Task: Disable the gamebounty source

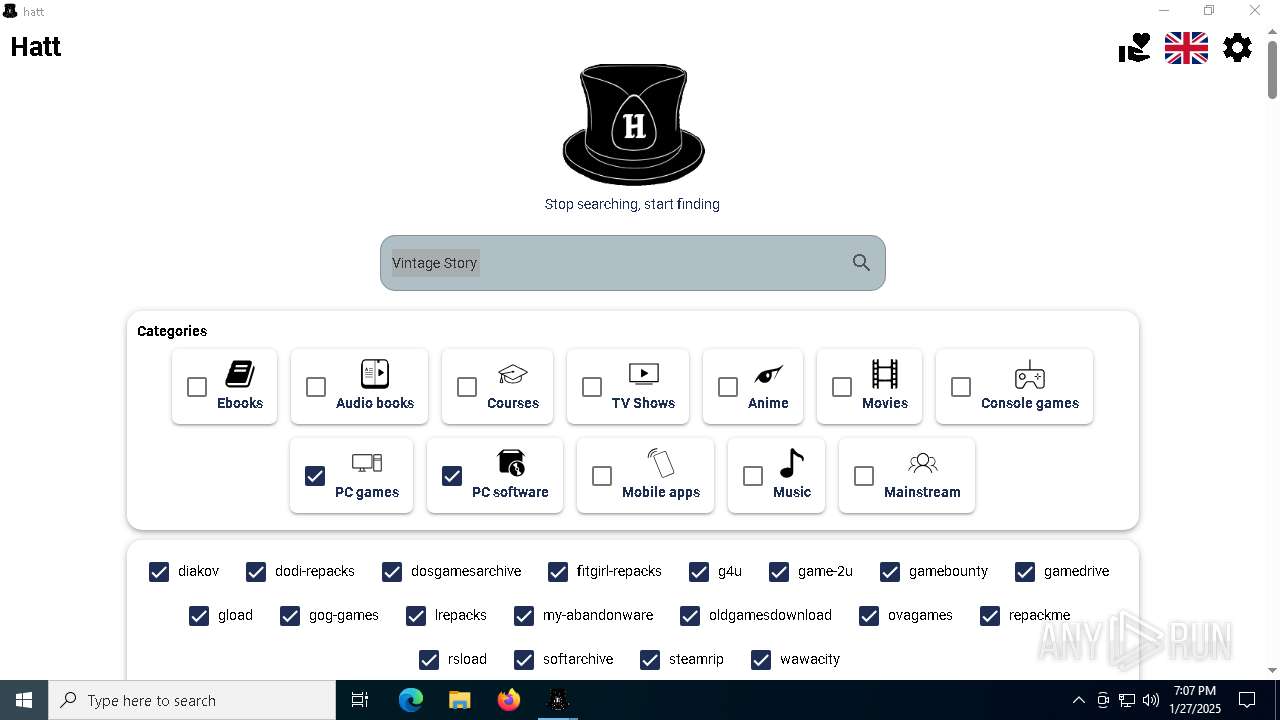Action: pyautogui.click(x=890, y=571)
